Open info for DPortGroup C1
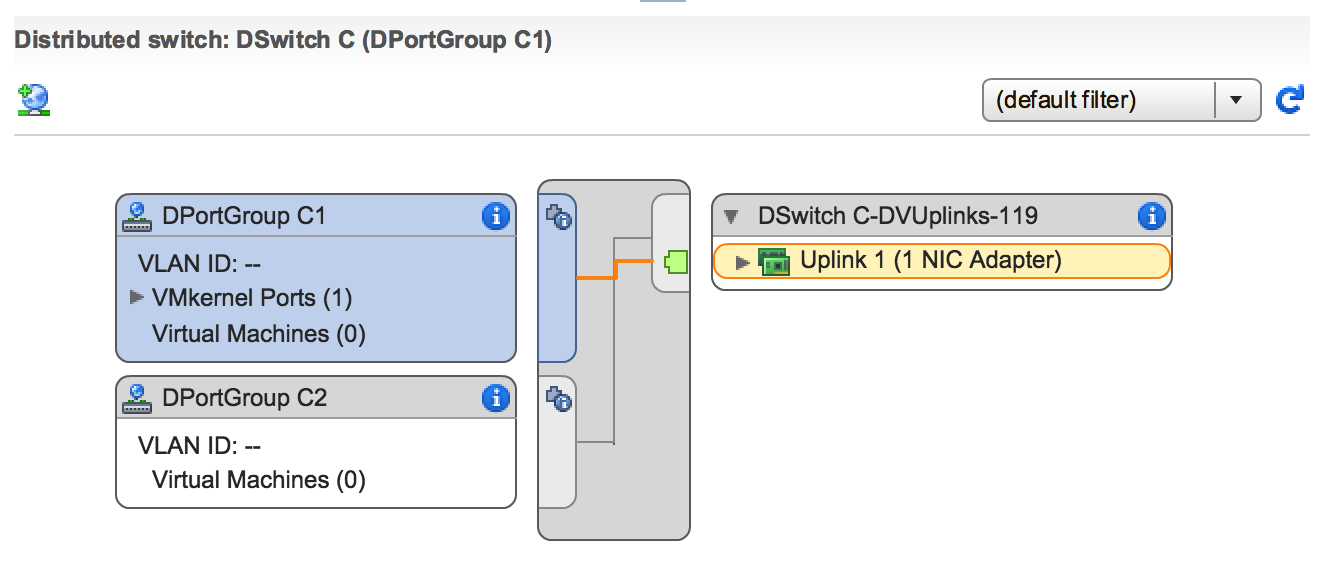Screen dimensions: 1320x580 tap(495, 216)
